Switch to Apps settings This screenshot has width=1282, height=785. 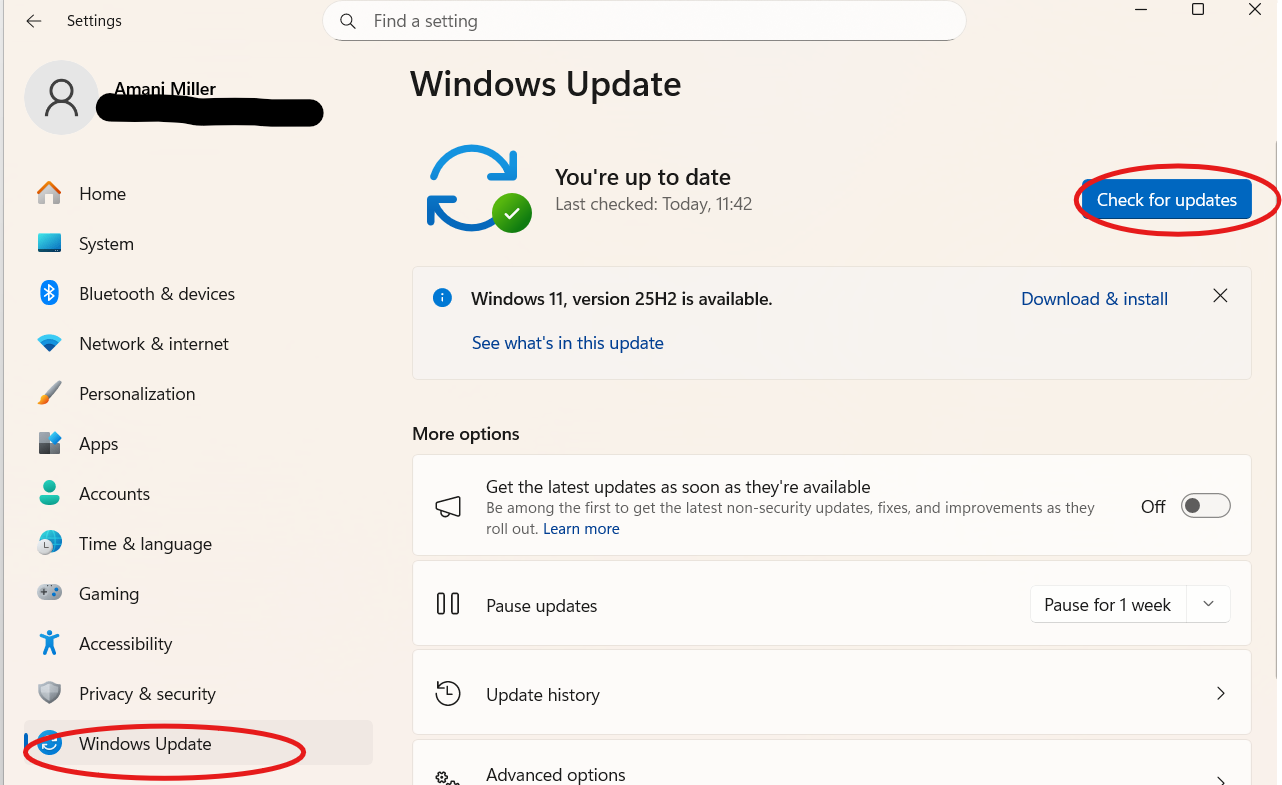pyautogui.click(x=198, y=443)
